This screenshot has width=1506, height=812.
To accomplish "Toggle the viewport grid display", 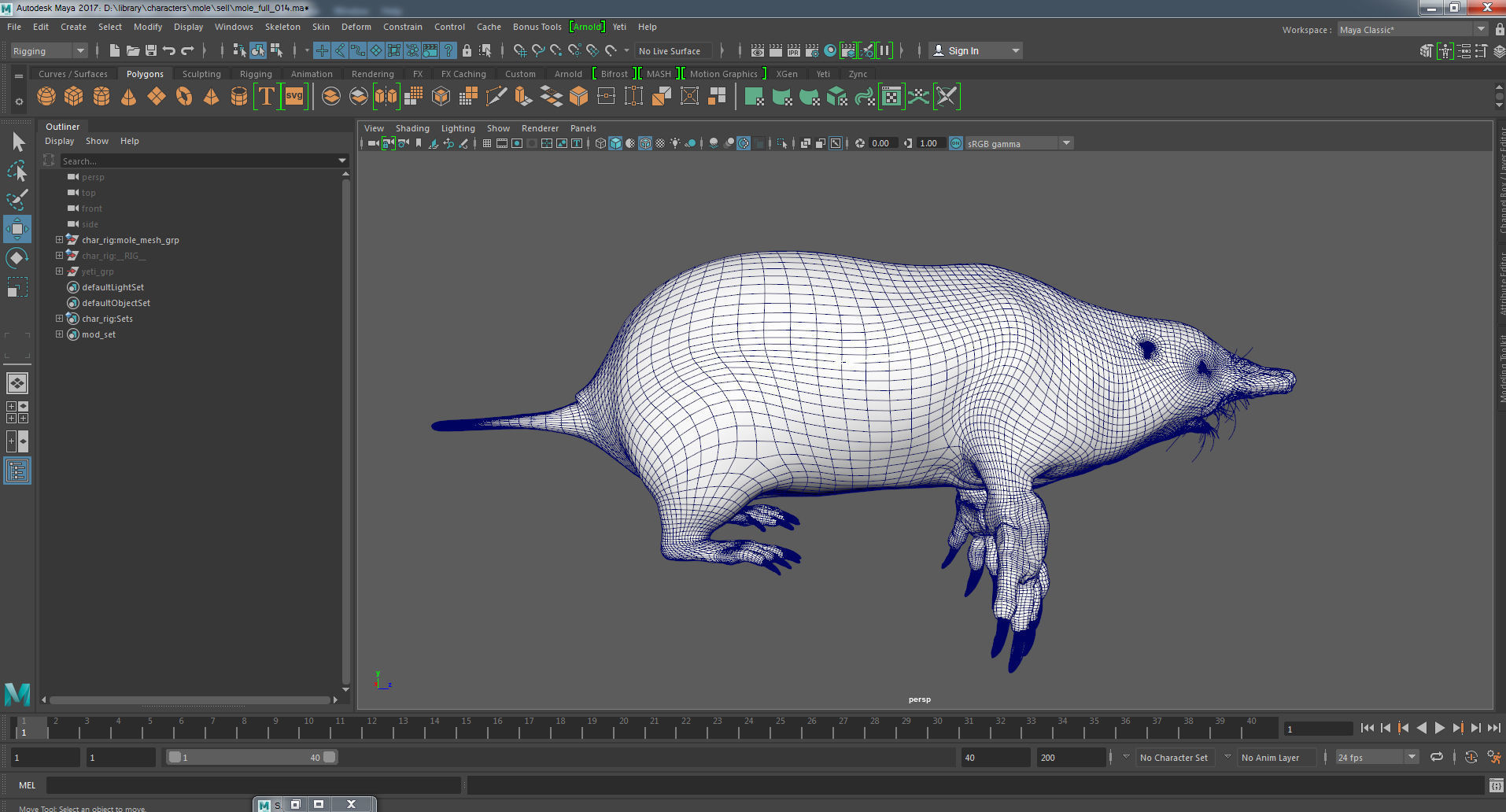I will pos(487,143).
